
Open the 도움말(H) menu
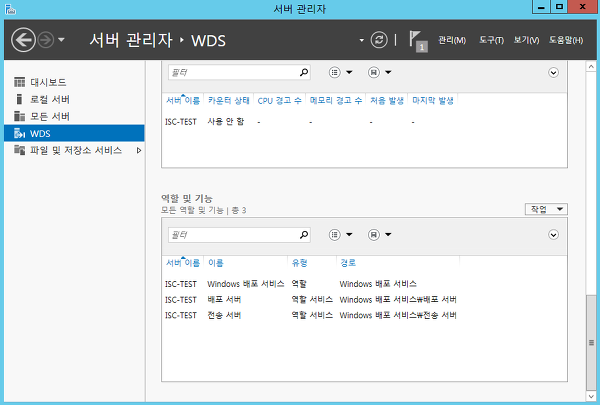(566, 40)
